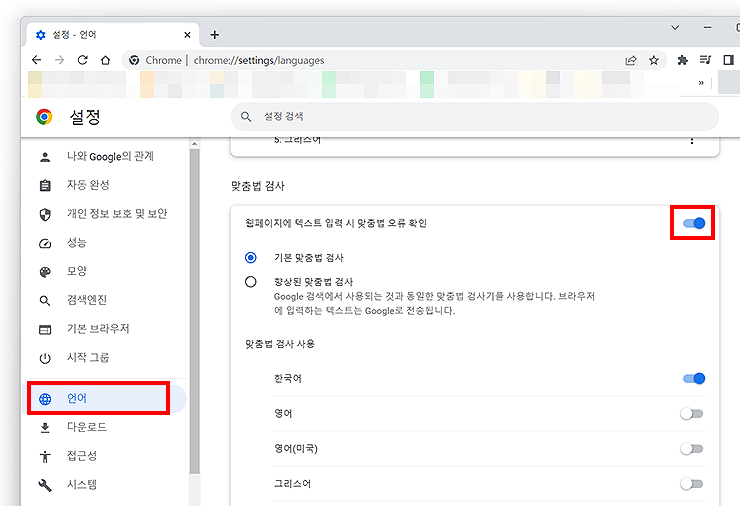Open the home page via house icon

click(x=106, y=60)
